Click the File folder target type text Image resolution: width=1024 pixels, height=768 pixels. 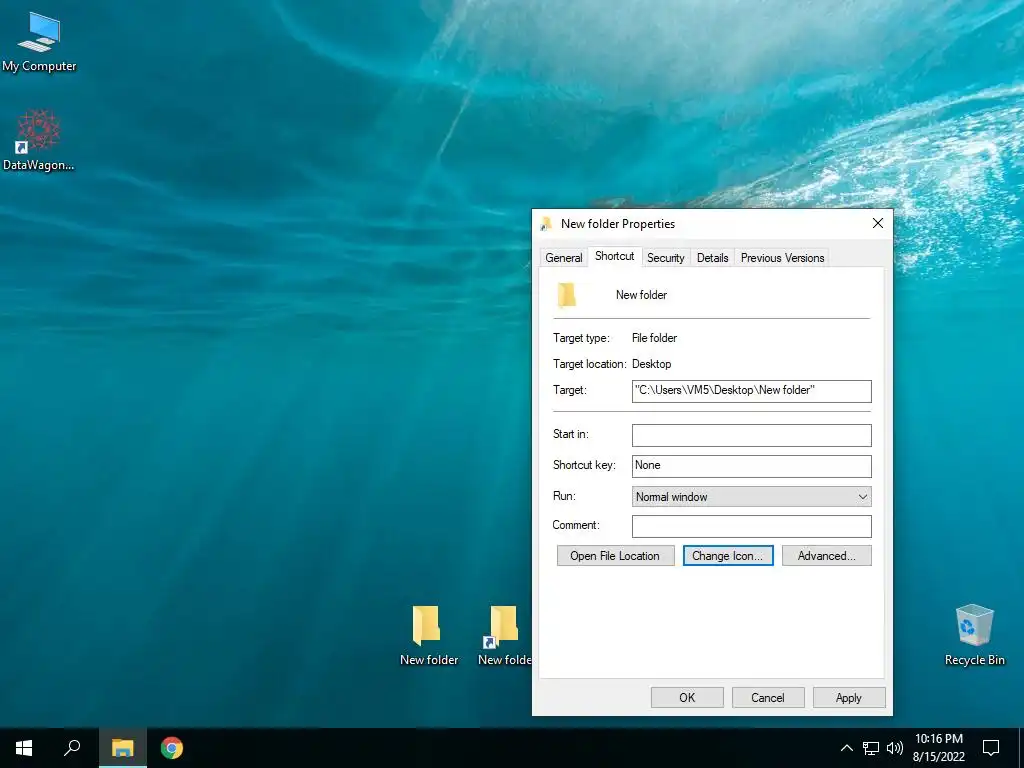pos(654,338)
